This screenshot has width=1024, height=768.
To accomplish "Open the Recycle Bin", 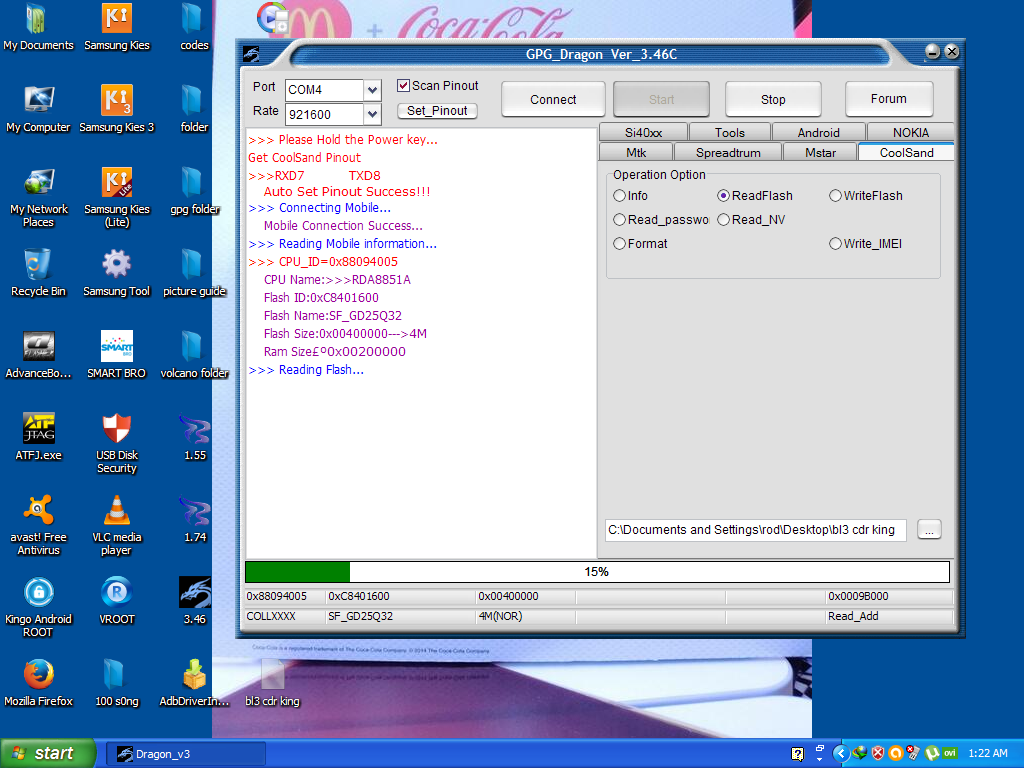I will tap(38, 265).
